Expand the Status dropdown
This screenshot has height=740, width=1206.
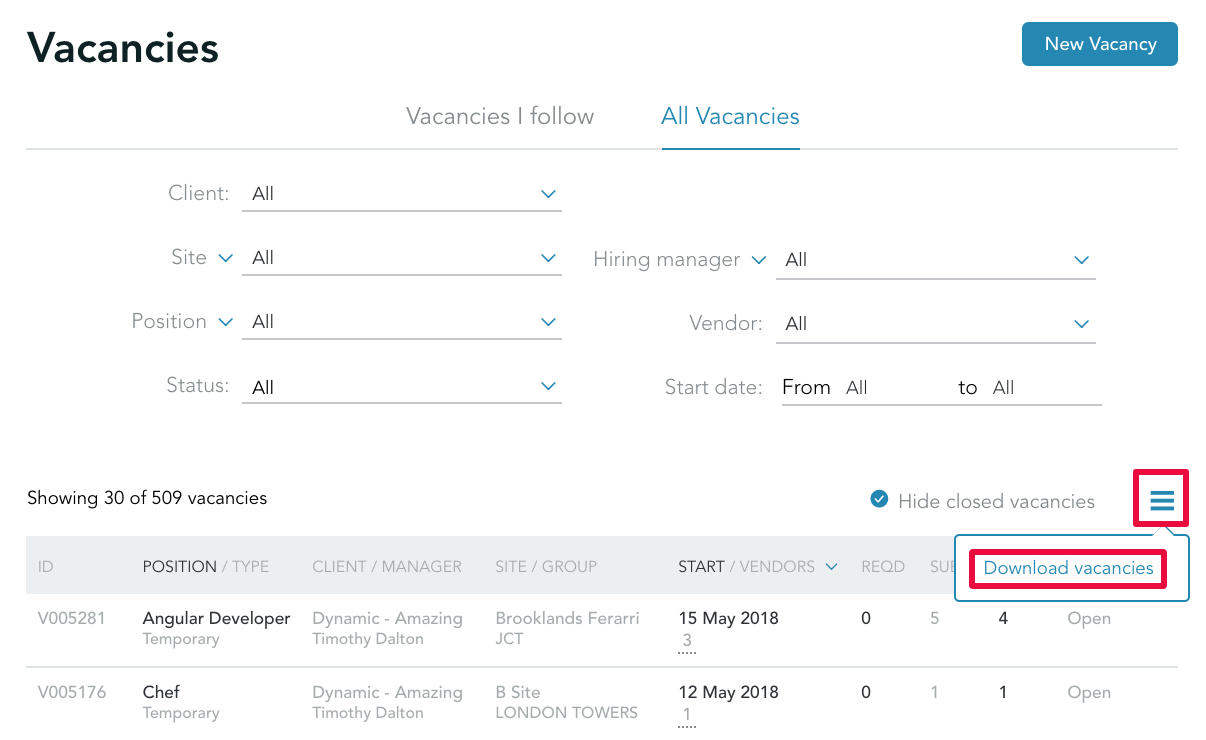coord(402,387)
